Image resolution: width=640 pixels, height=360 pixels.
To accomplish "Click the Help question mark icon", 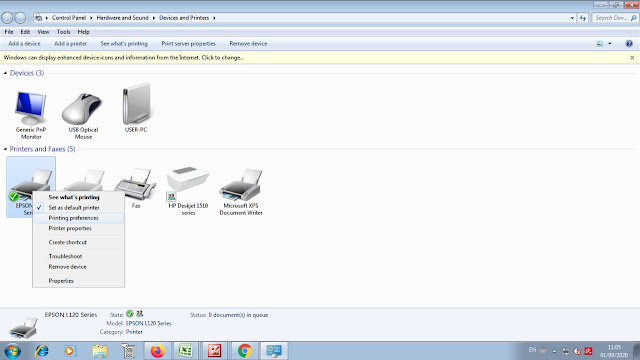I will pyautogui.click(x=629, y=44).
